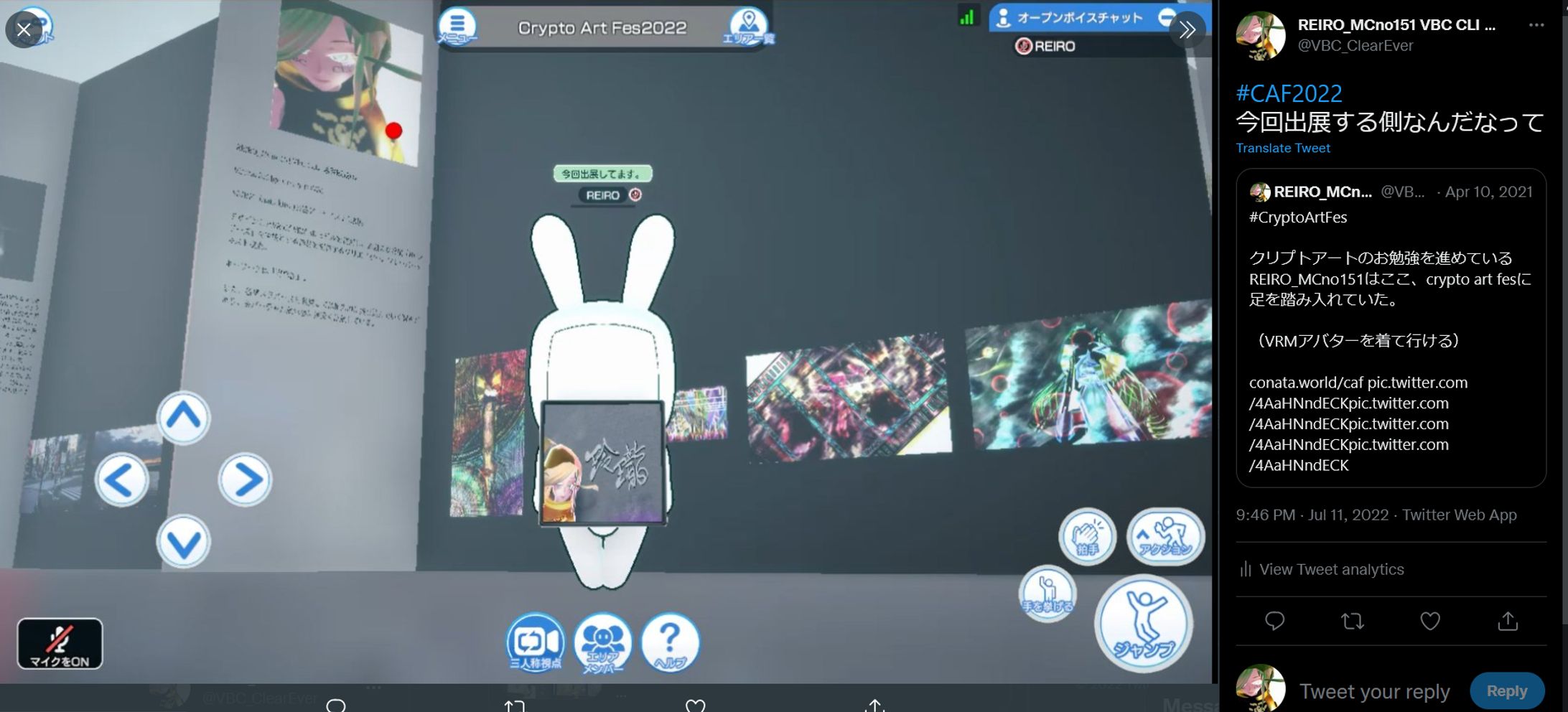Share the tweet via share icon

(1507, 621)
